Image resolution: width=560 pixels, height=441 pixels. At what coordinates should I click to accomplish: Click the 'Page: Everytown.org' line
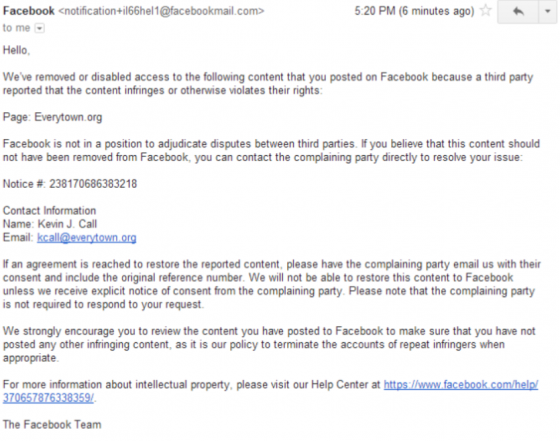52,117
